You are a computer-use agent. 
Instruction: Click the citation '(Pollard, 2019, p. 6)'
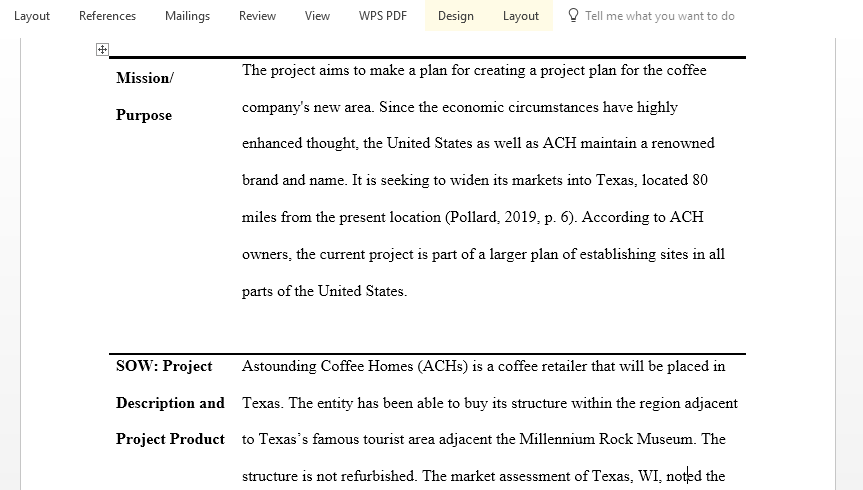[x=511, y=217]
